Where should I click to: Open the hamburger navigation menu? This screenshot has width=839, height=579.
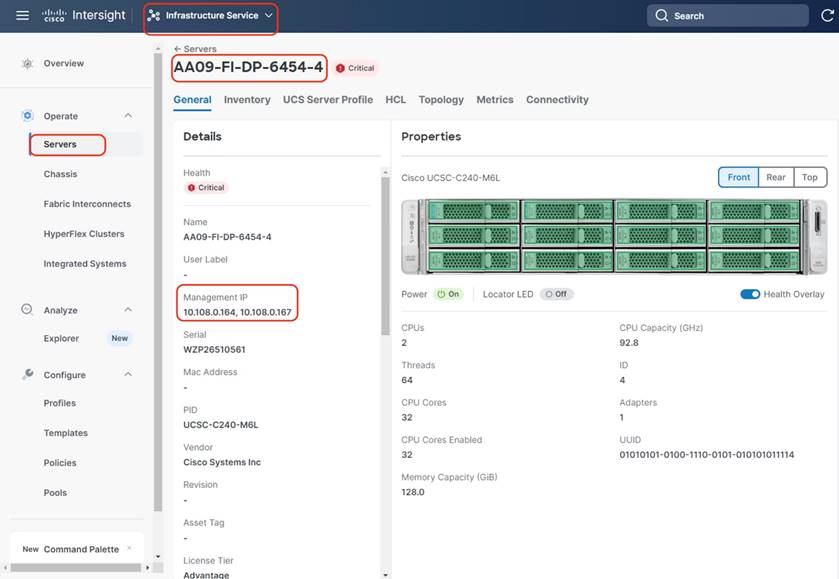tap(22, 16)
